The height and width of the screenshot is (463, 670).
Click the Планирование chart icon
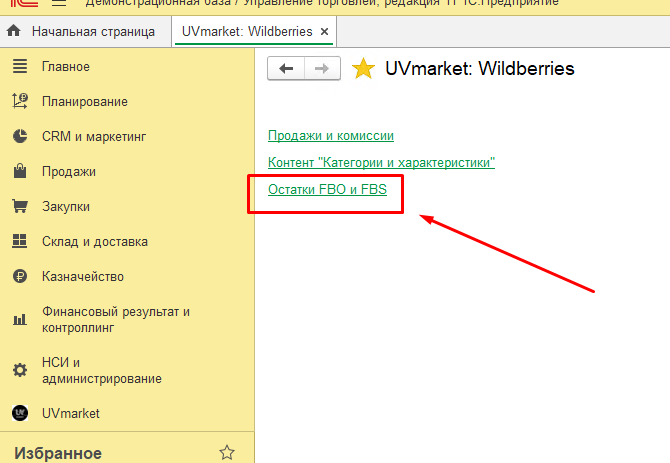(x=20, y=101)
